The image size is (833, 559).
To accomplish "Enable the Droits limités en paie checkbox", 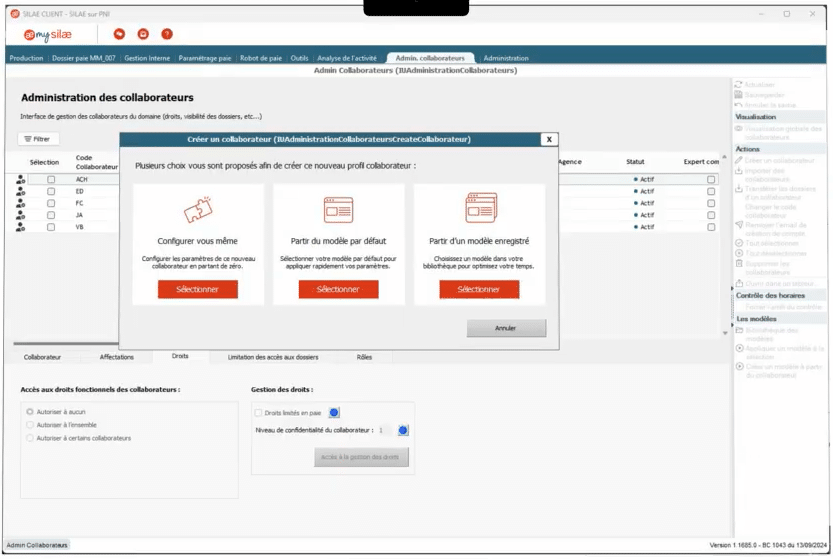I will [258, 412].
